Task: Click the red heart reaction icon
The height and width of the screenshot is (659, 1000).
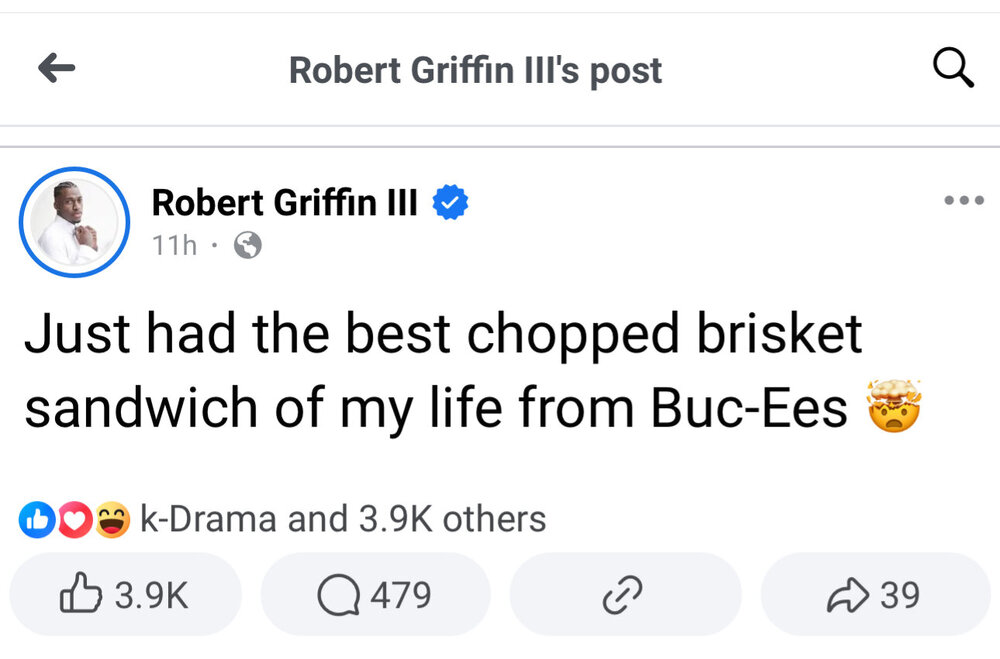Action: point(74,520)
